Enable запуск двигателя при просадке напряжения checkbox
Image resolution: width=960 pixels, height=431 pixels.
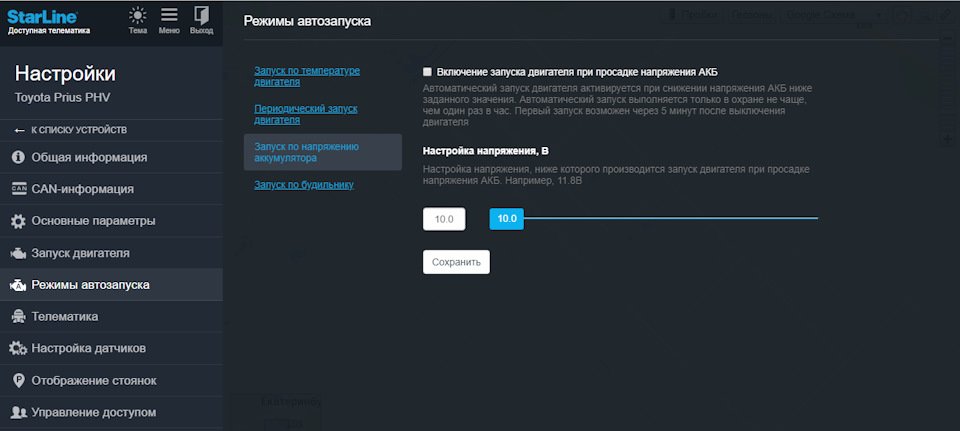pyautogui.click(x=427, y=72)
